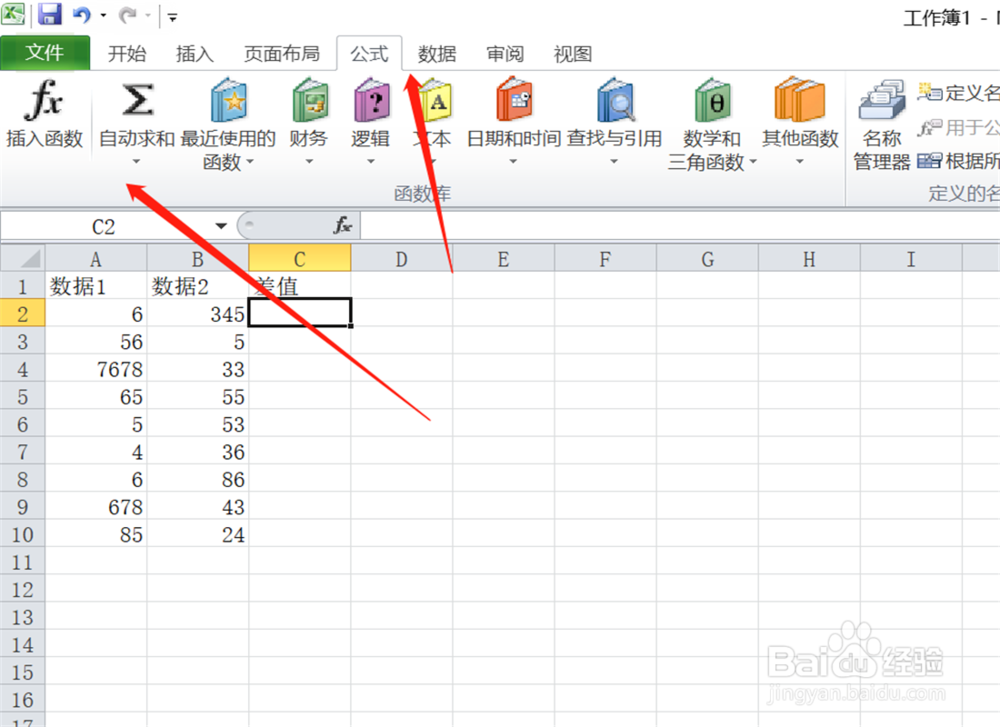This screenshot has height=727, width=1000.
Task: Click the Save icon in quick access toolbar
Action: [49, 14]
